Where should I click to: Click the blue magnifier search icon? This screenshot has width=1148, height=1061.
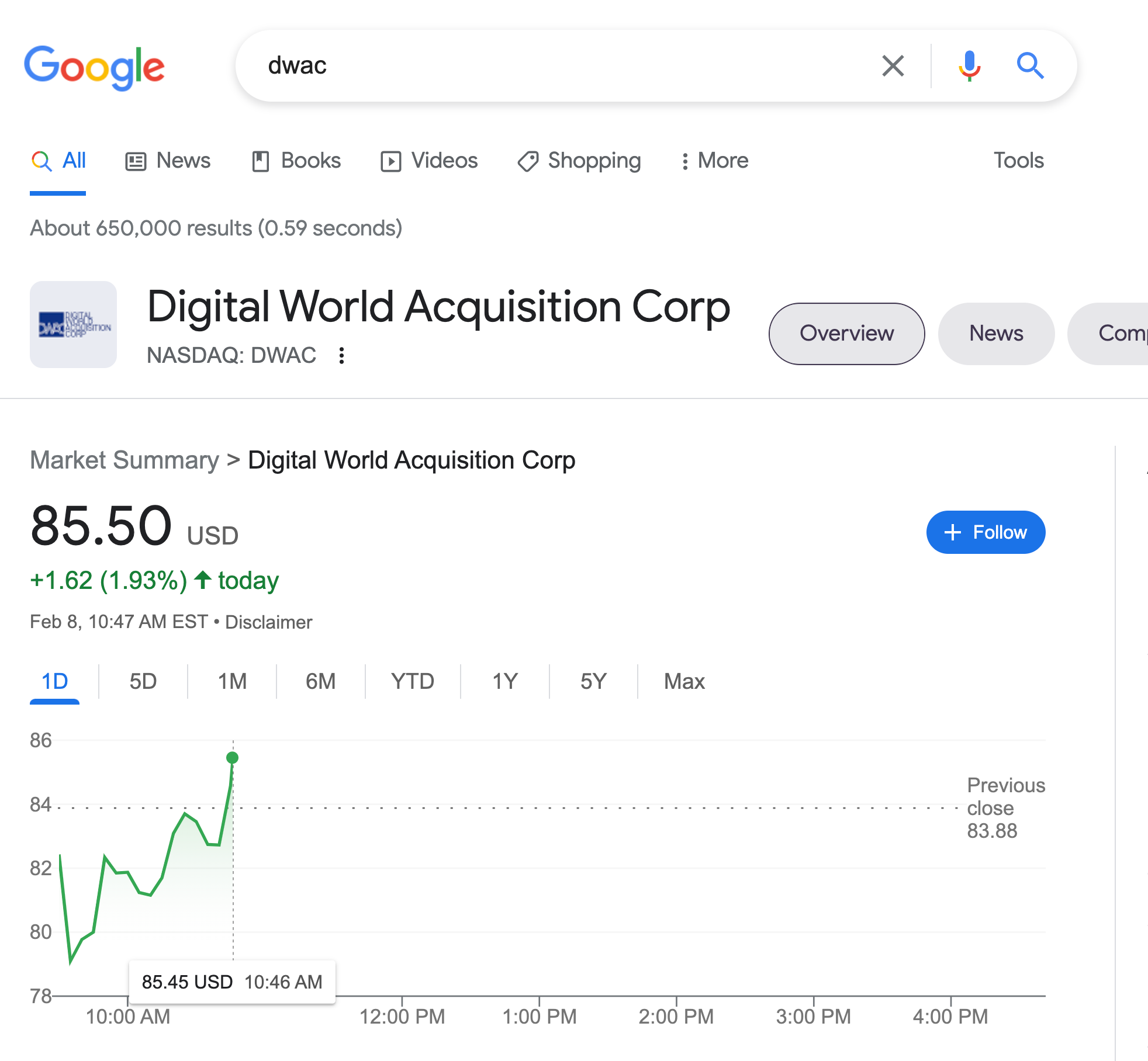(x=1030, y=66)
